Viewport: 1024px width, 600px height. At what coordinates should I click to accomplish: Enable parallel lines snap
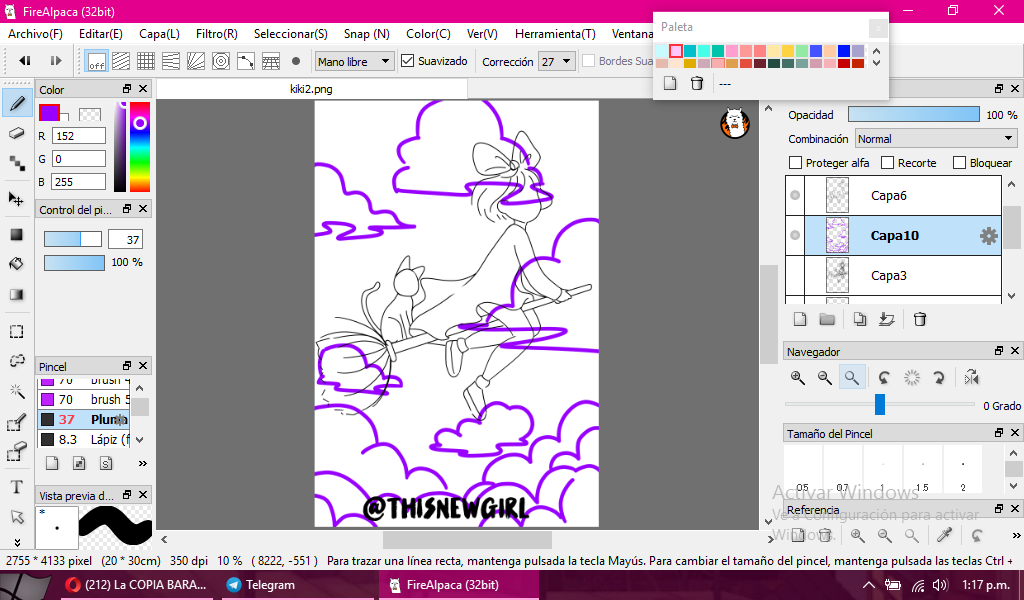tap(121, 61)
